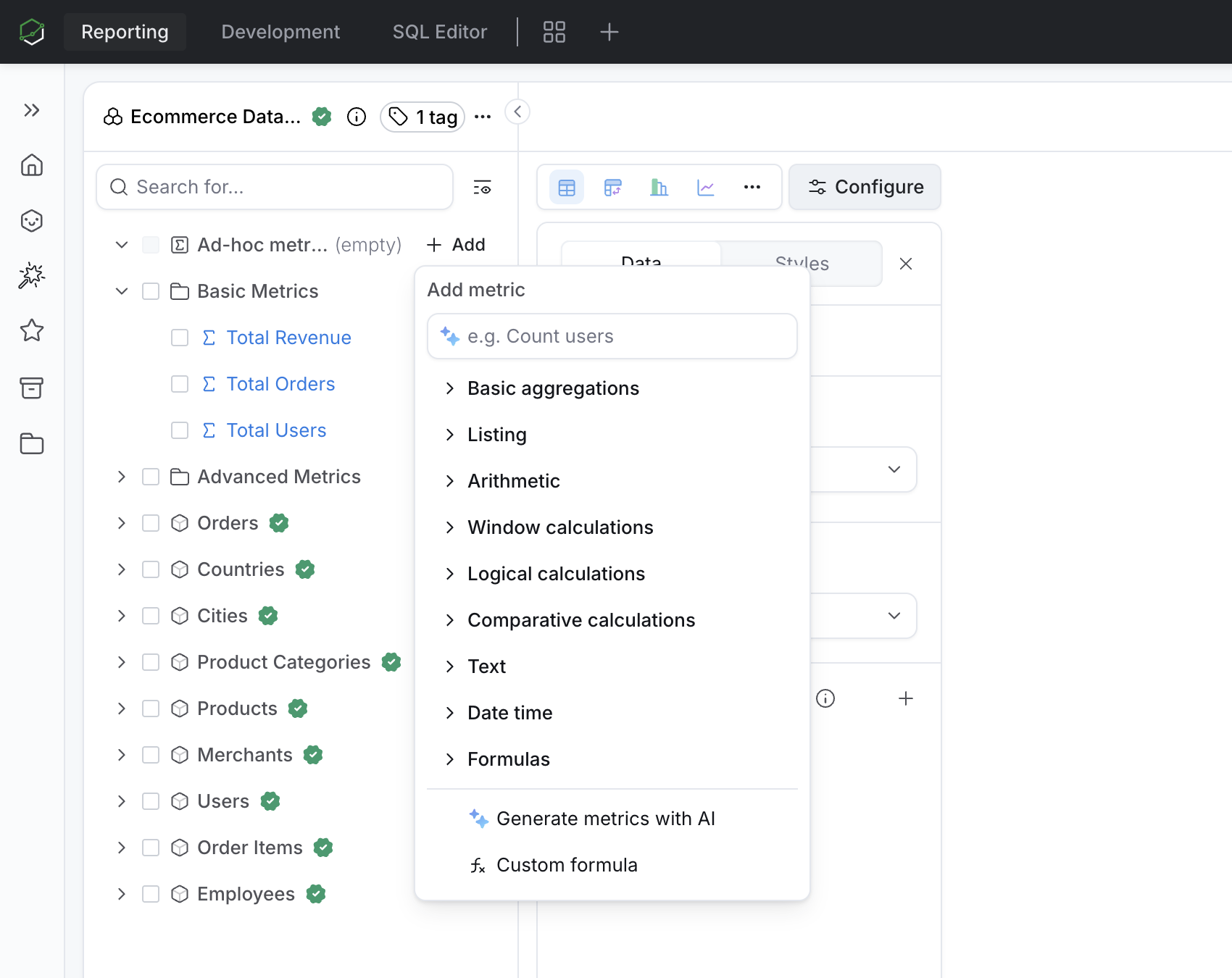Click the Configure button

point(865,187)
